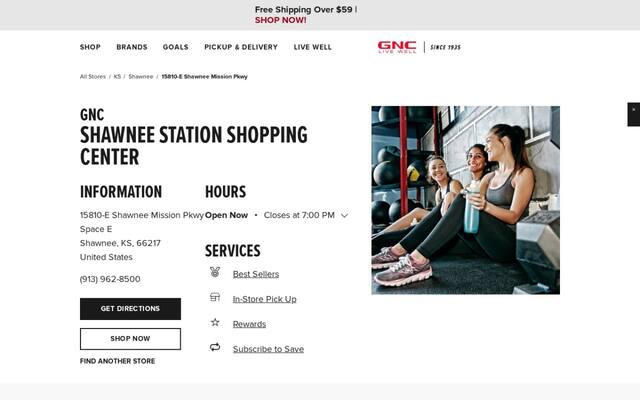
Task: Open the In-Store Pick Up link
Action: click(264, 299)
